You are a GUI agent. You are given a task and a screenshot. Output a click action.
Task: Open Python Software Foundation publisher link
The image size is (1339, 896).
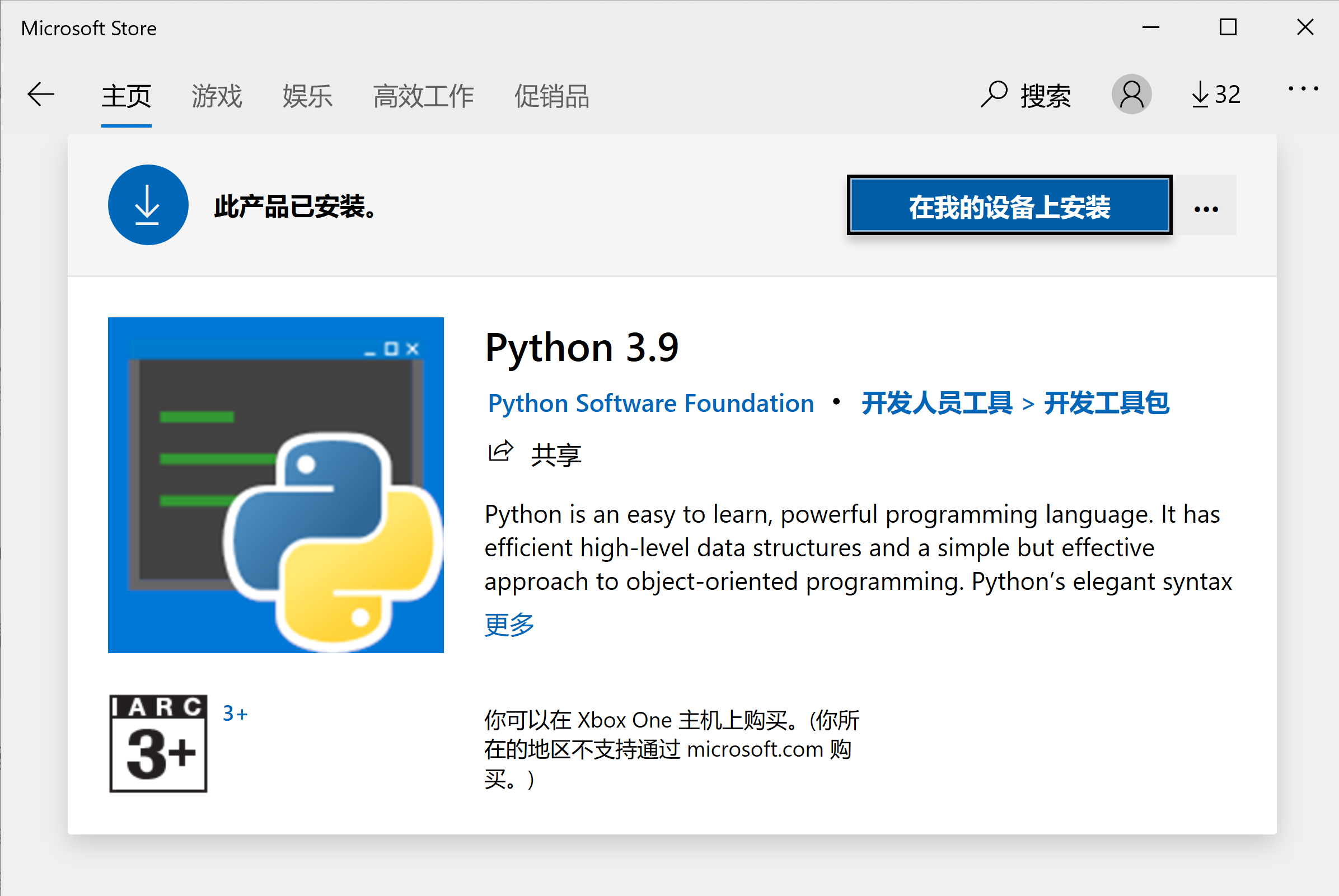pyautogui.click(x=650, y=404)
